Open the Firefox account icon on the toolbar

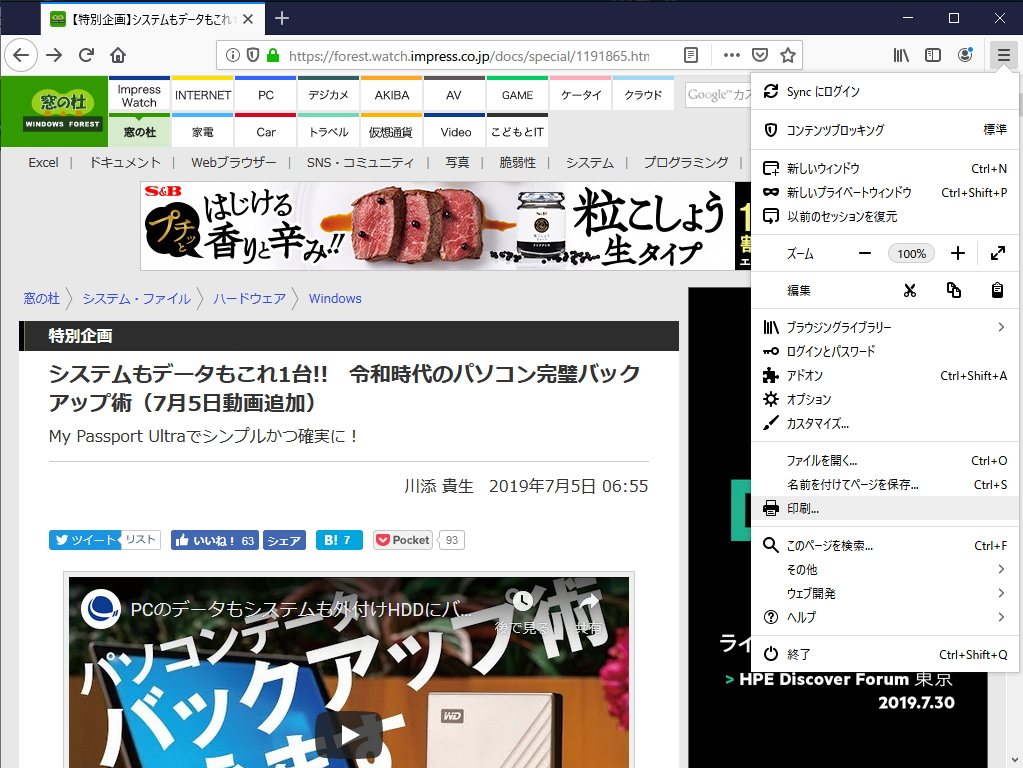coord(965,55)
